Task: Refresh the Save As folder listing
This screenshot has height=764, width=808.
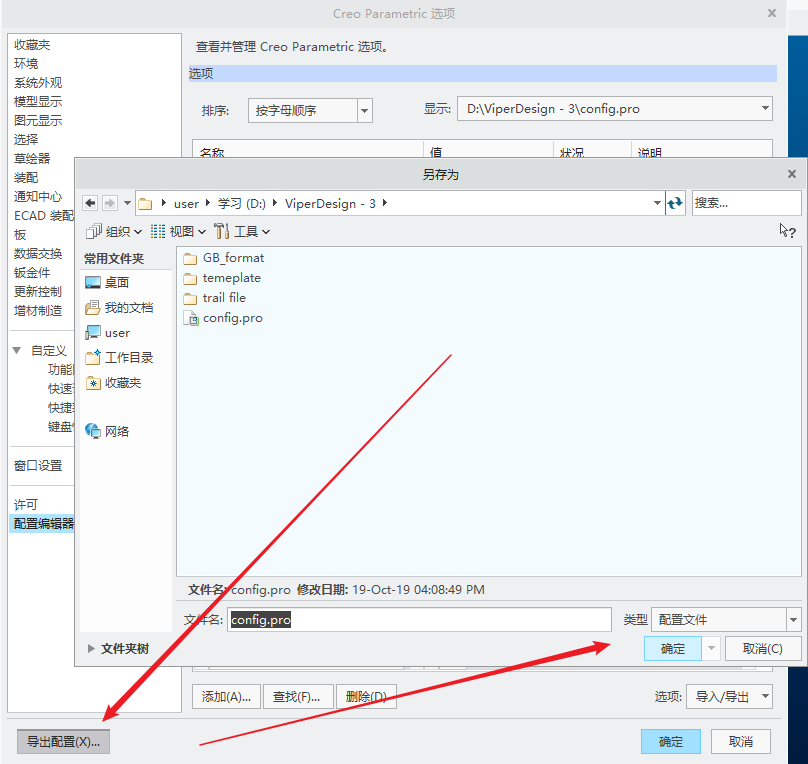Action: coord(675,203)
